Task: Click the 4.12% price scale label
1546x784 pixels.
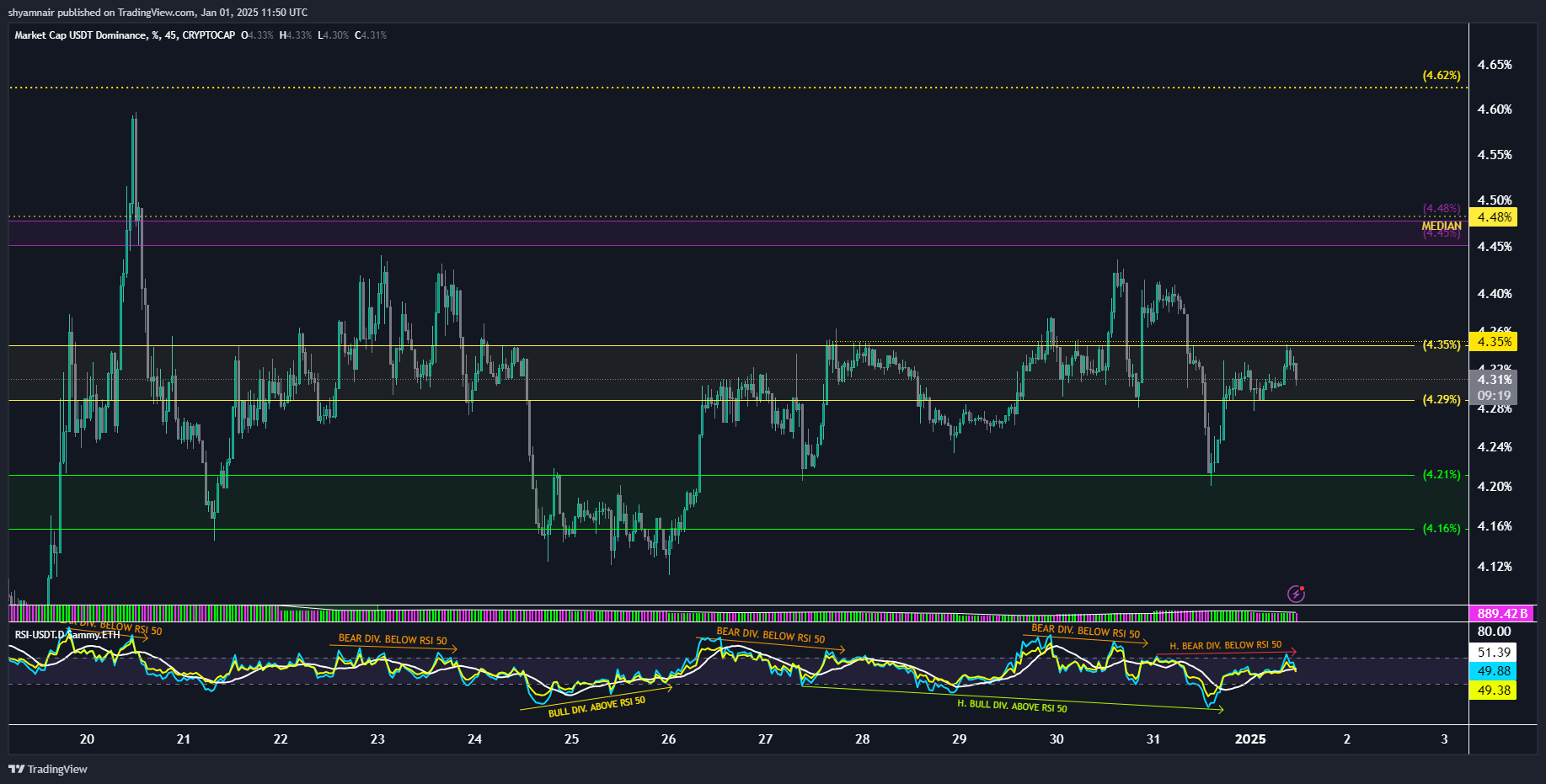Action: pyautogui.click(x=1495, y=567)
